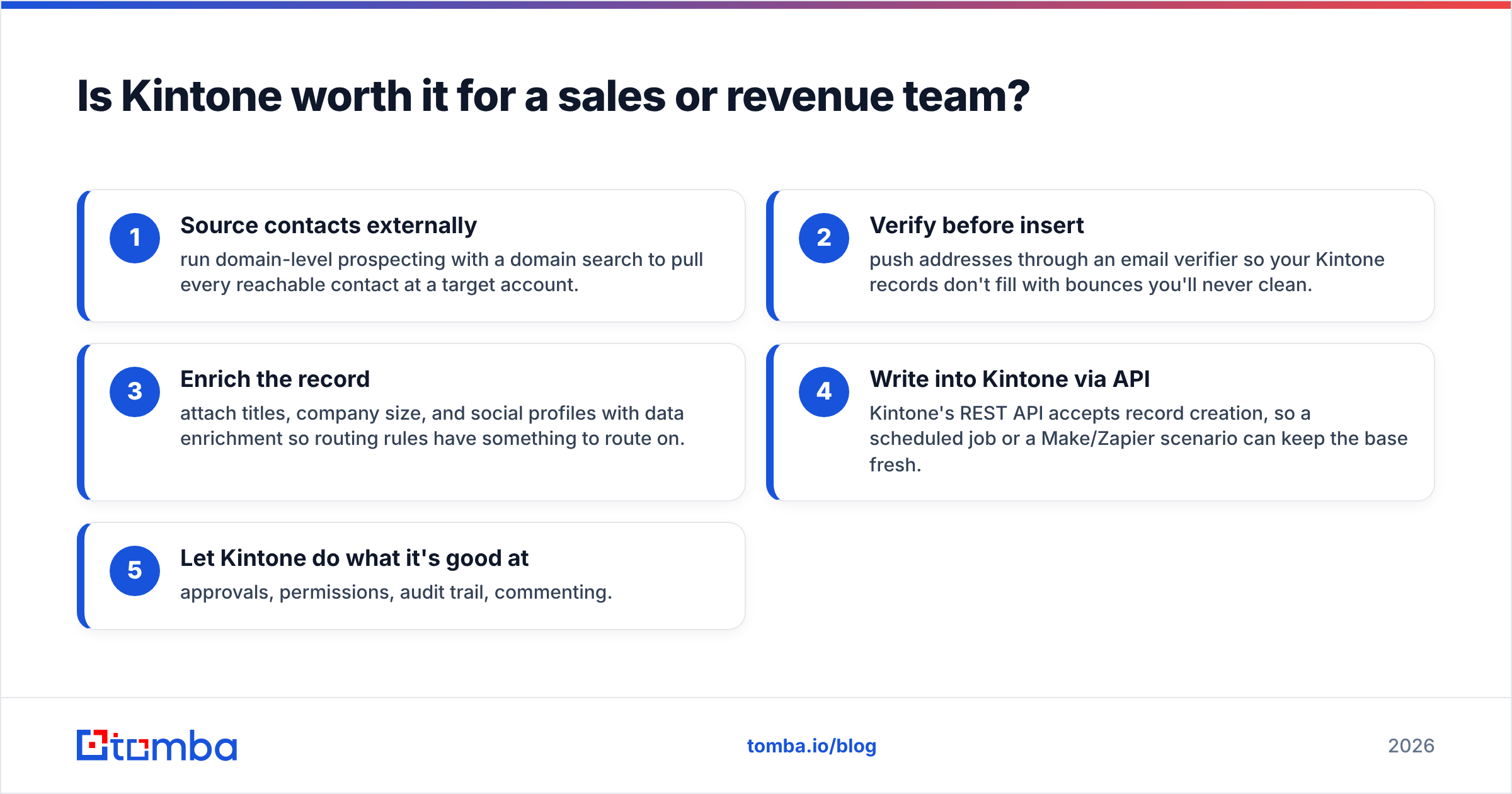Viewport: 1512px width, 794px height.
Task: Select the 'Source contacts externally' heading
Action: coord(328,226)
